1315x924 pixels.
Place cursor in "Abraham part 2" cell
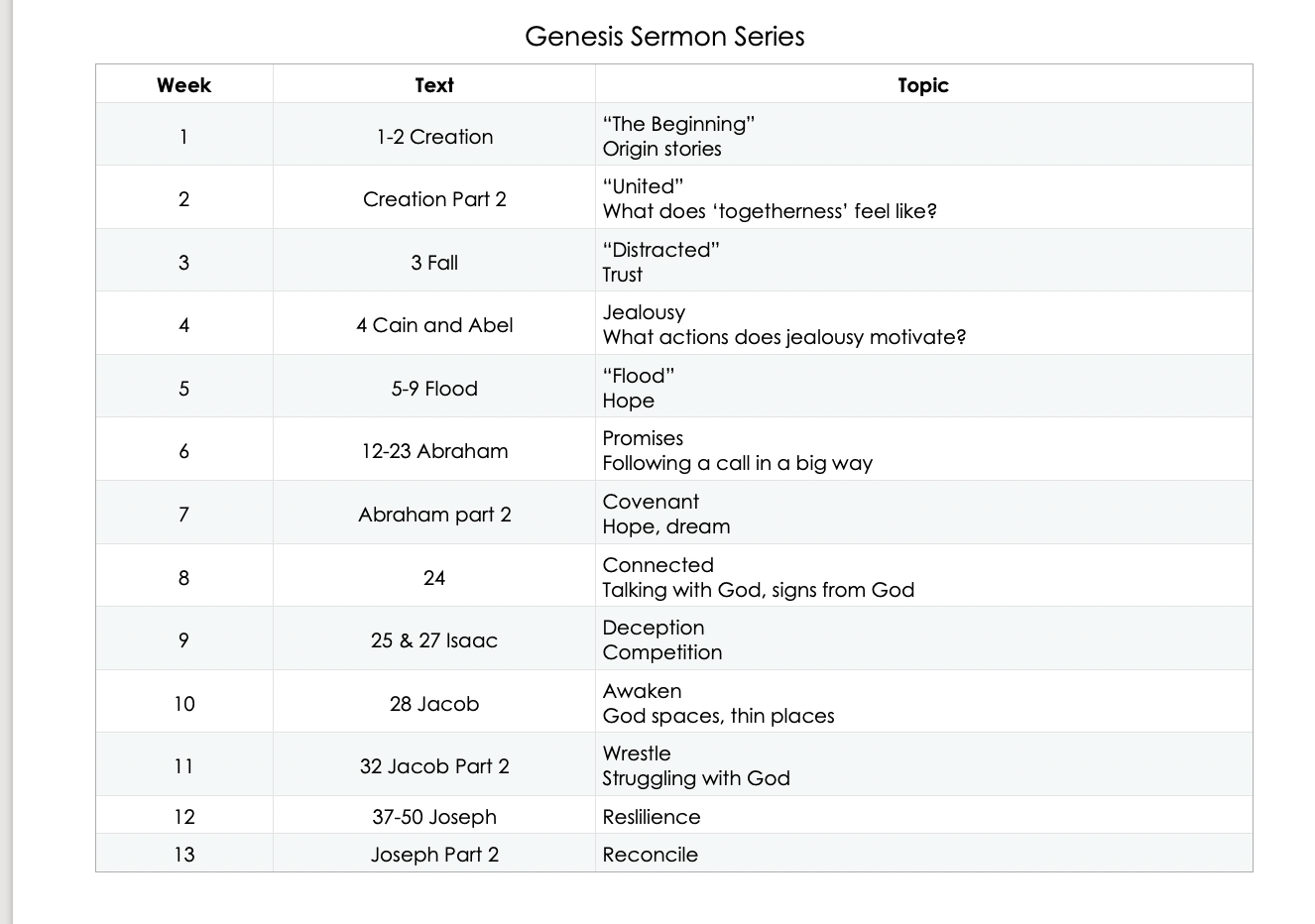point(434,515)
